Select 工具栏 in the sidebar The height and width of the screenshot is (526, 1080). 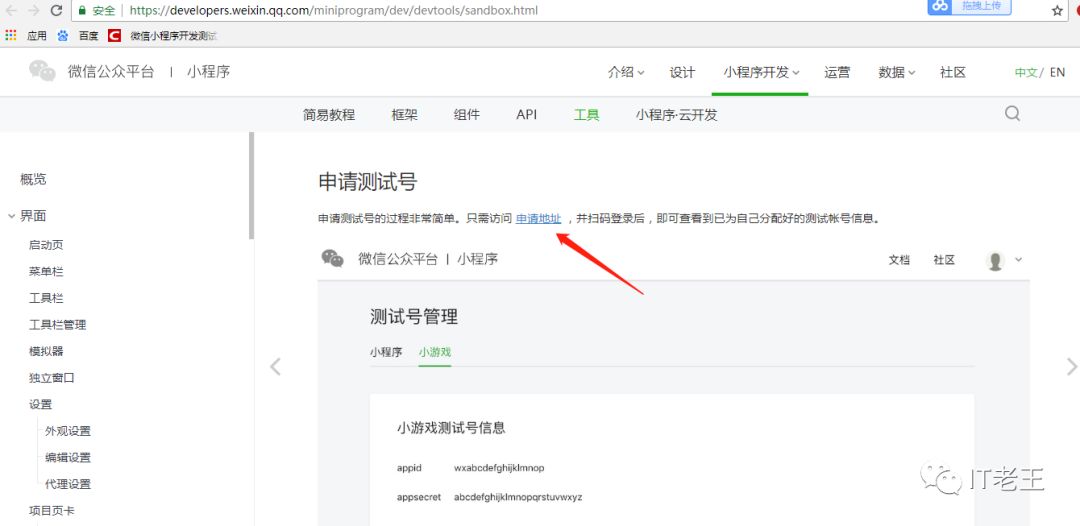pyautogui.click(x=46, y=298)
